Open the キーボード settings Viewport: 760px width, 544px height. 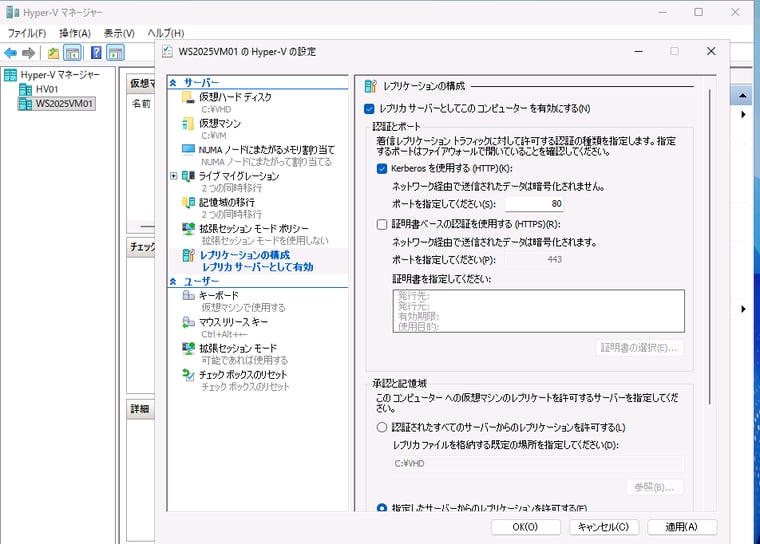coord(219,296)
